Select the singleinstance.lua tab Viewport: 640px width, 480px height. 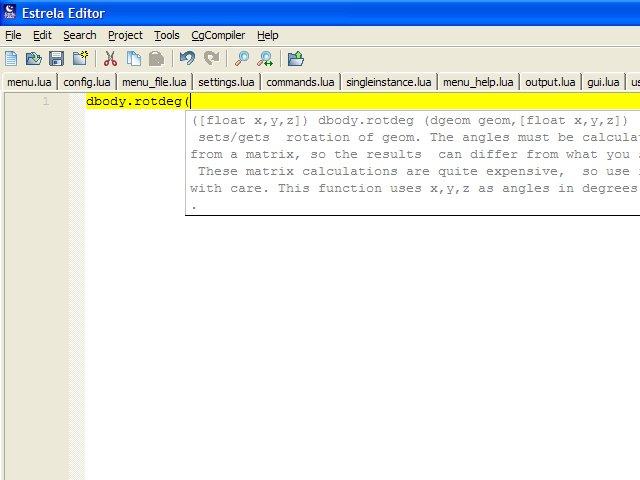[x=388, y=82]
